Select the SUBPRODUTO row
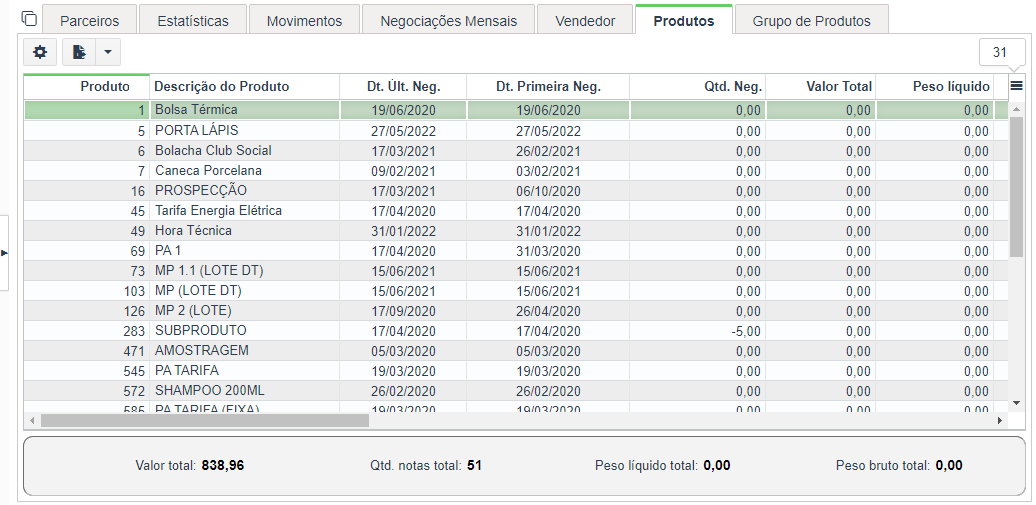This screenshot has width=1036, height=505. [516, 330]
